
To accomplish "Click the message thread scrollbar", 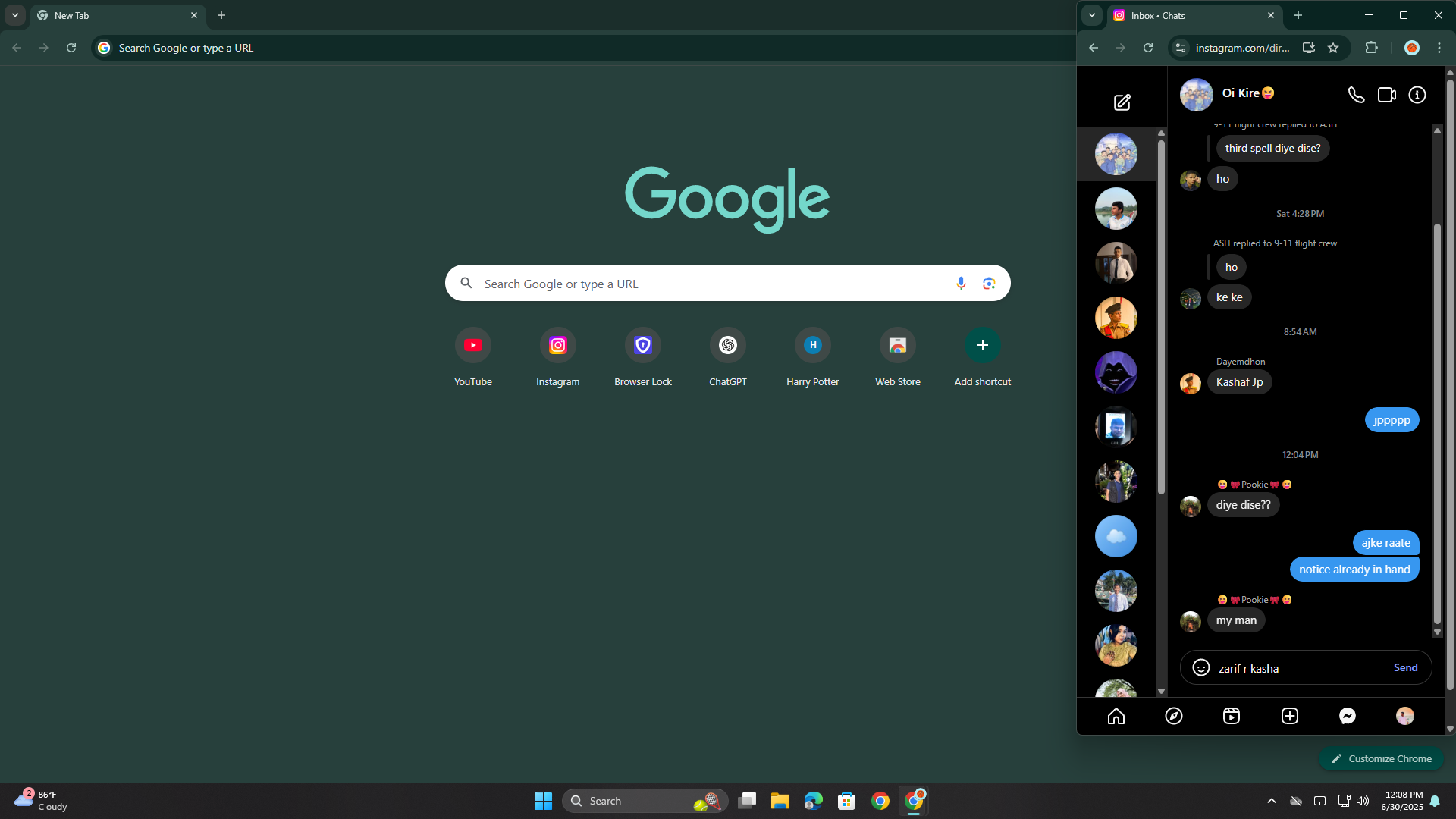I will pos(1436,425).
